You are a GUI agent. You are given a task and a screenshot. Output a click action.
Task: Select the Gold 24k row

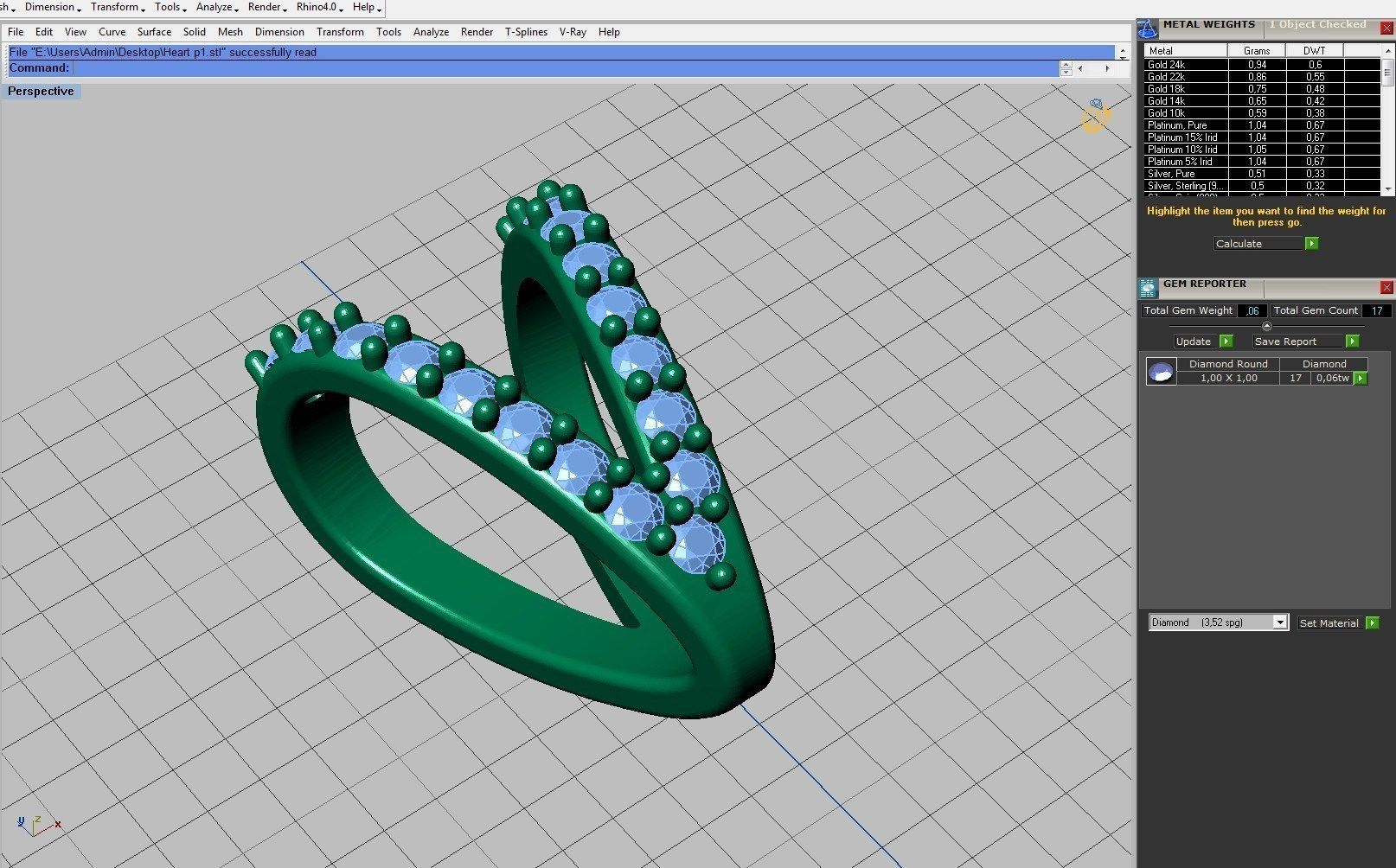tap(1262, 65)
